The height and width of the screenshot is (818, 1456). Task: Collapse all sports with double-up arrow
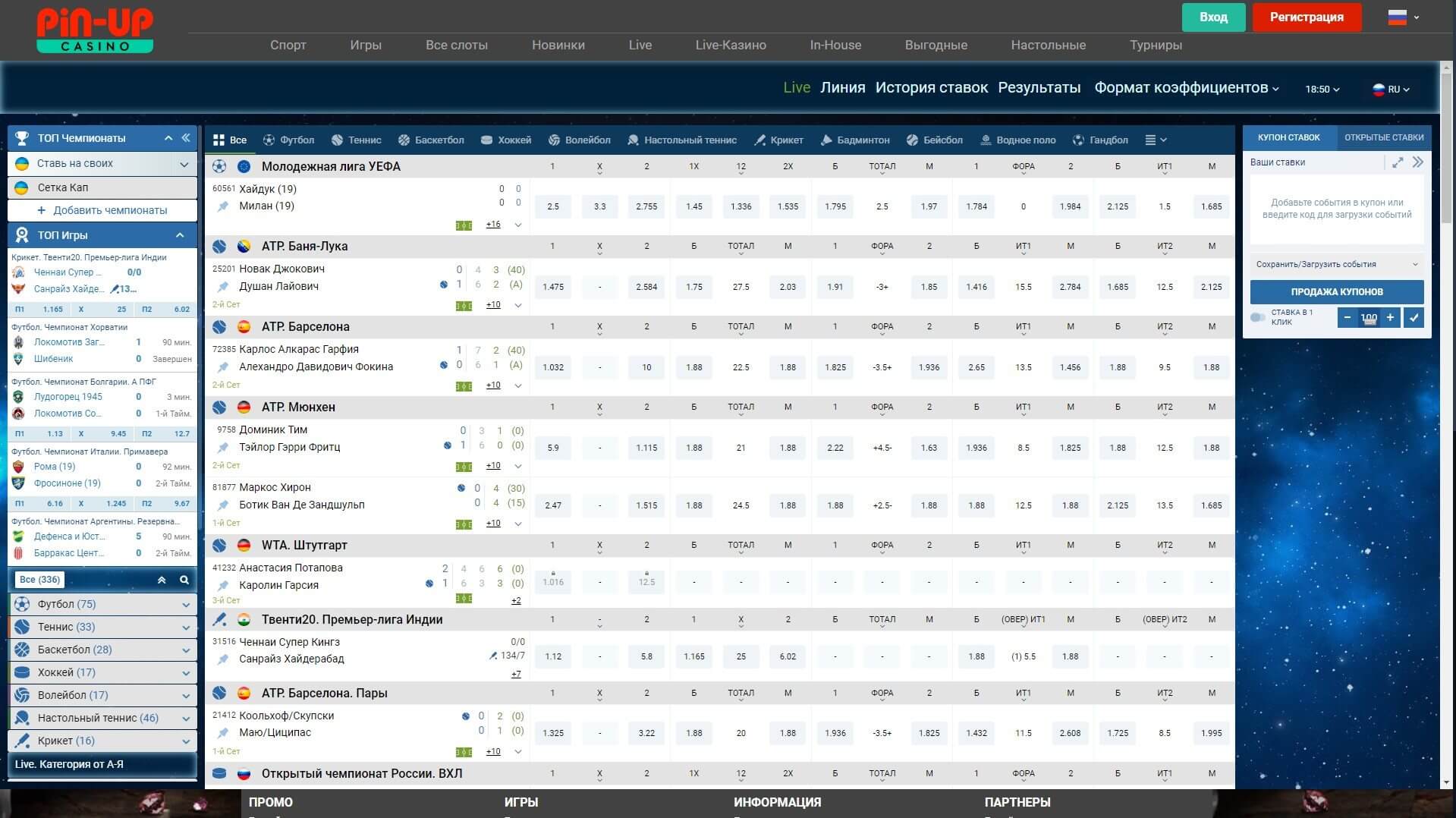tap(162, 580)
